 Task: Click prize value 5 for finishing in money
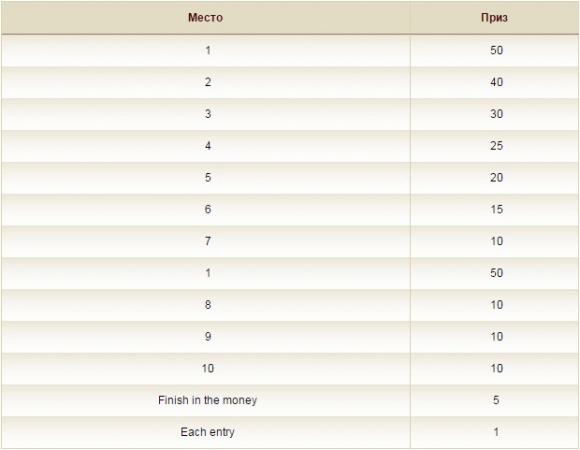point(496,400)
